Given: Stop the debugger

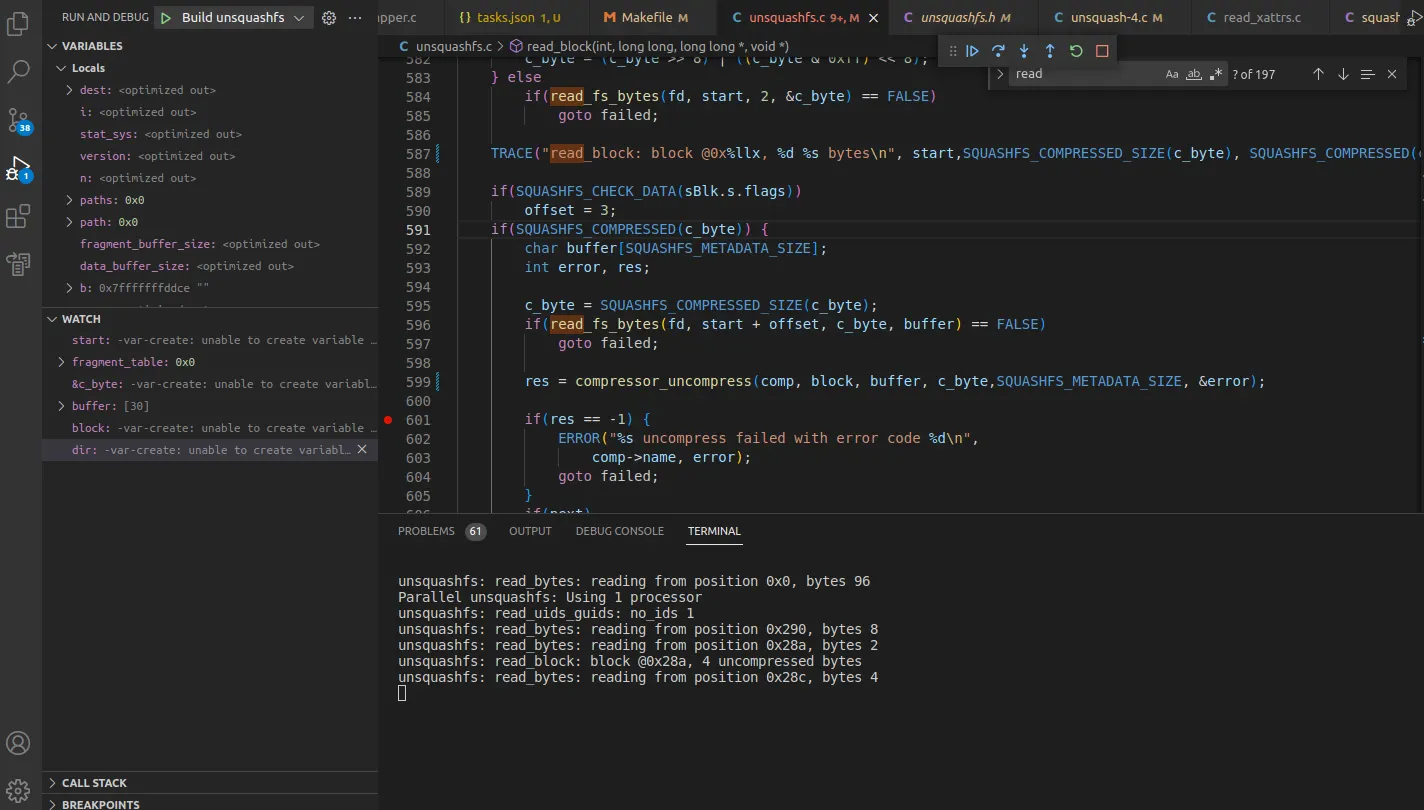Looking at the screenshot, I should click(1102, 51).
